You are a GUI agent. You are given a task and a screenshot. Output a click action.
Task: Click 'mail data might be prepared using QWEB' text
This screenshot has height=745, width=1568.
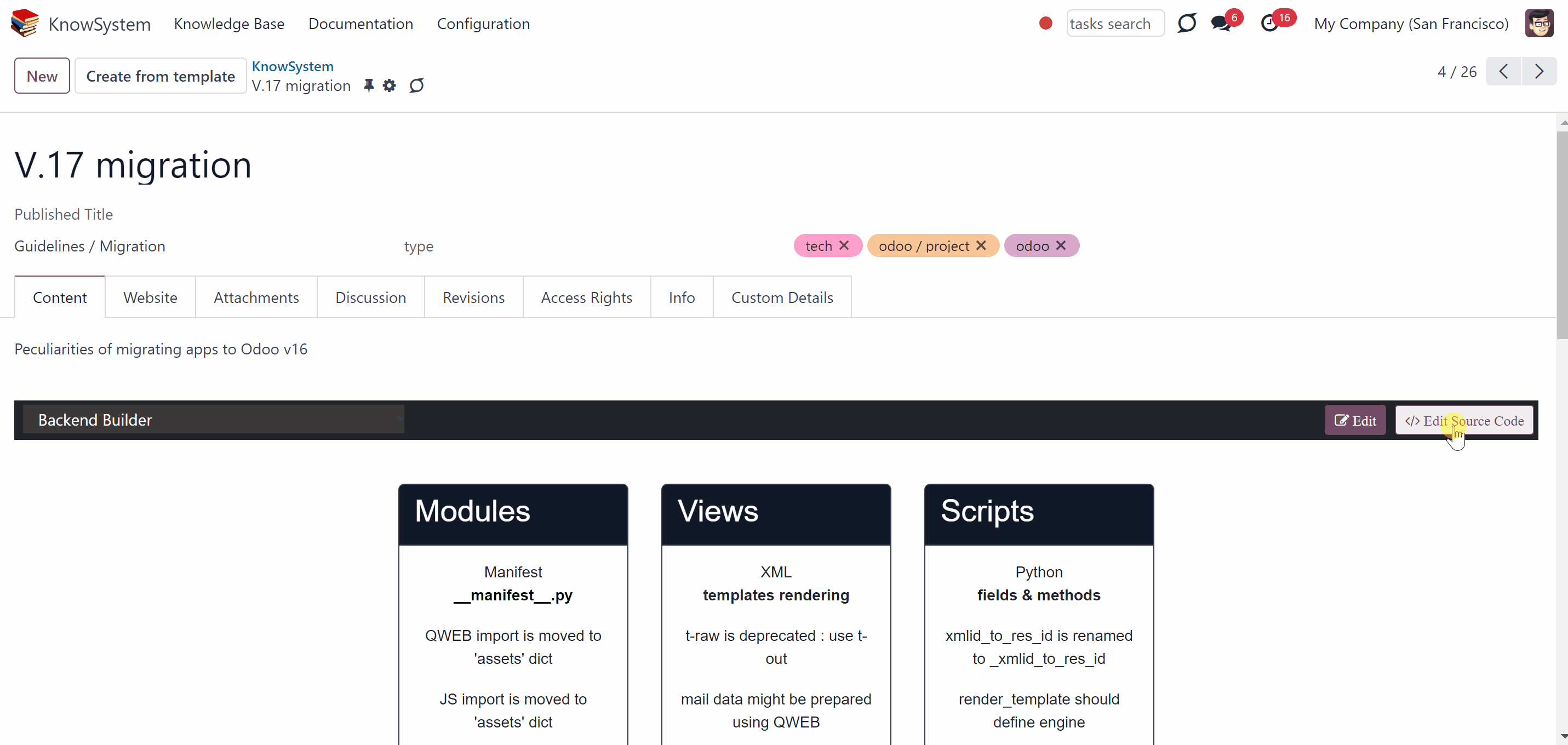coord(776,710)
